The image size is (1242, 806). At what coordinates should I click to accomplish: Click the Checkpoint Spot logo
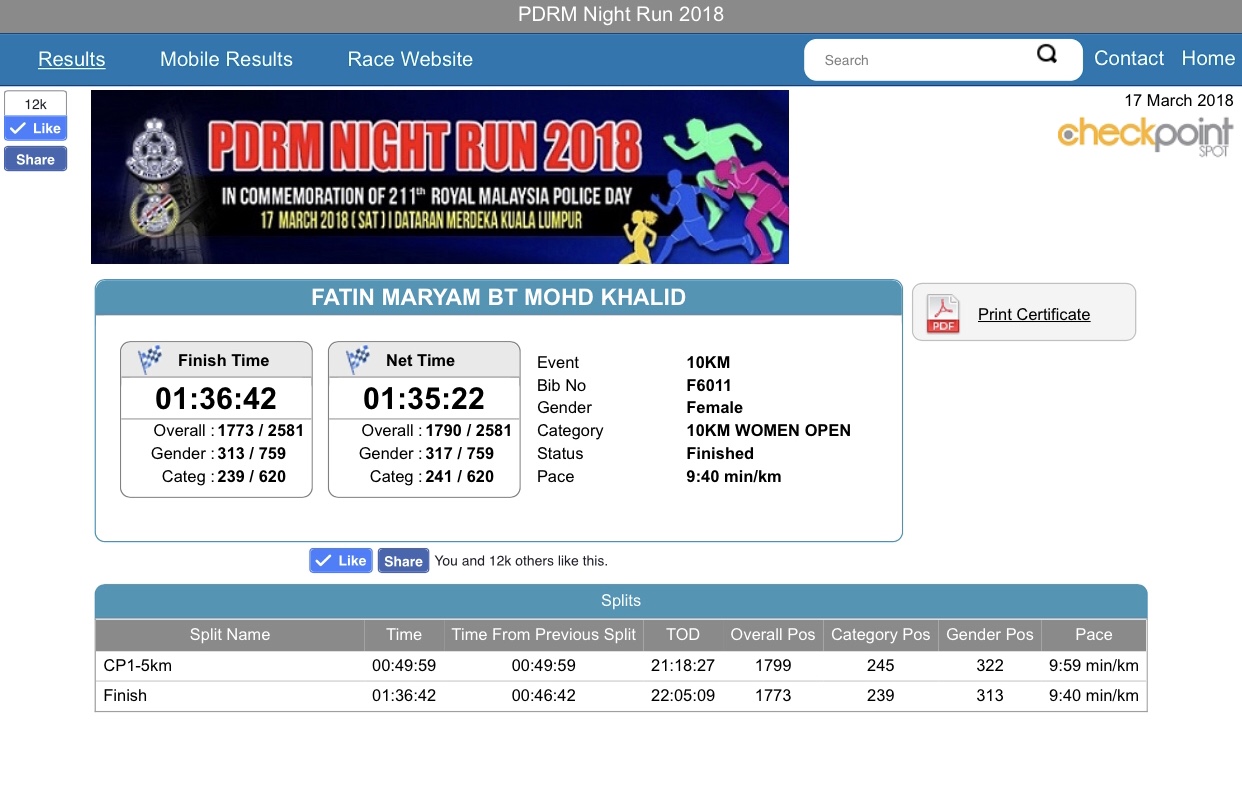tap(1145, 135)
